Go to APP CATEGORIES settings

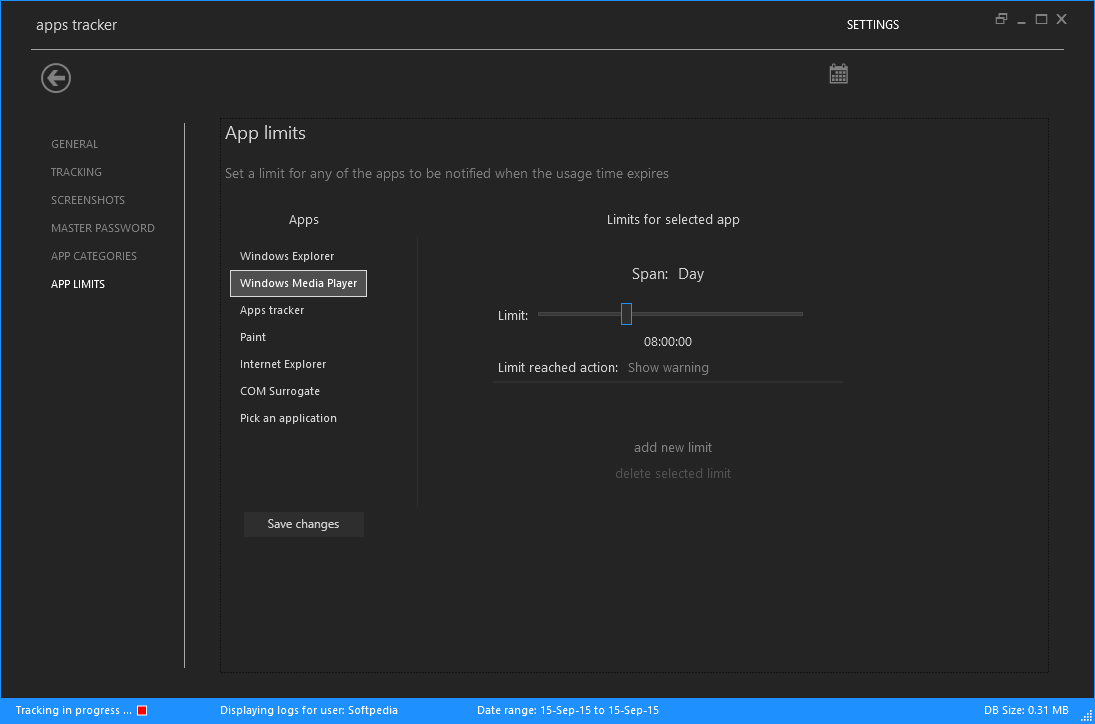click(94, 256)
